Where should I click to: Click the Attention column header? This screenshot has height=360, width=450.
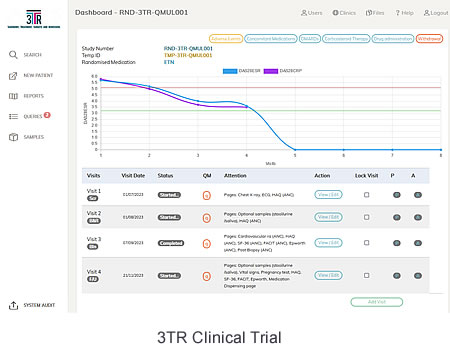235,176
